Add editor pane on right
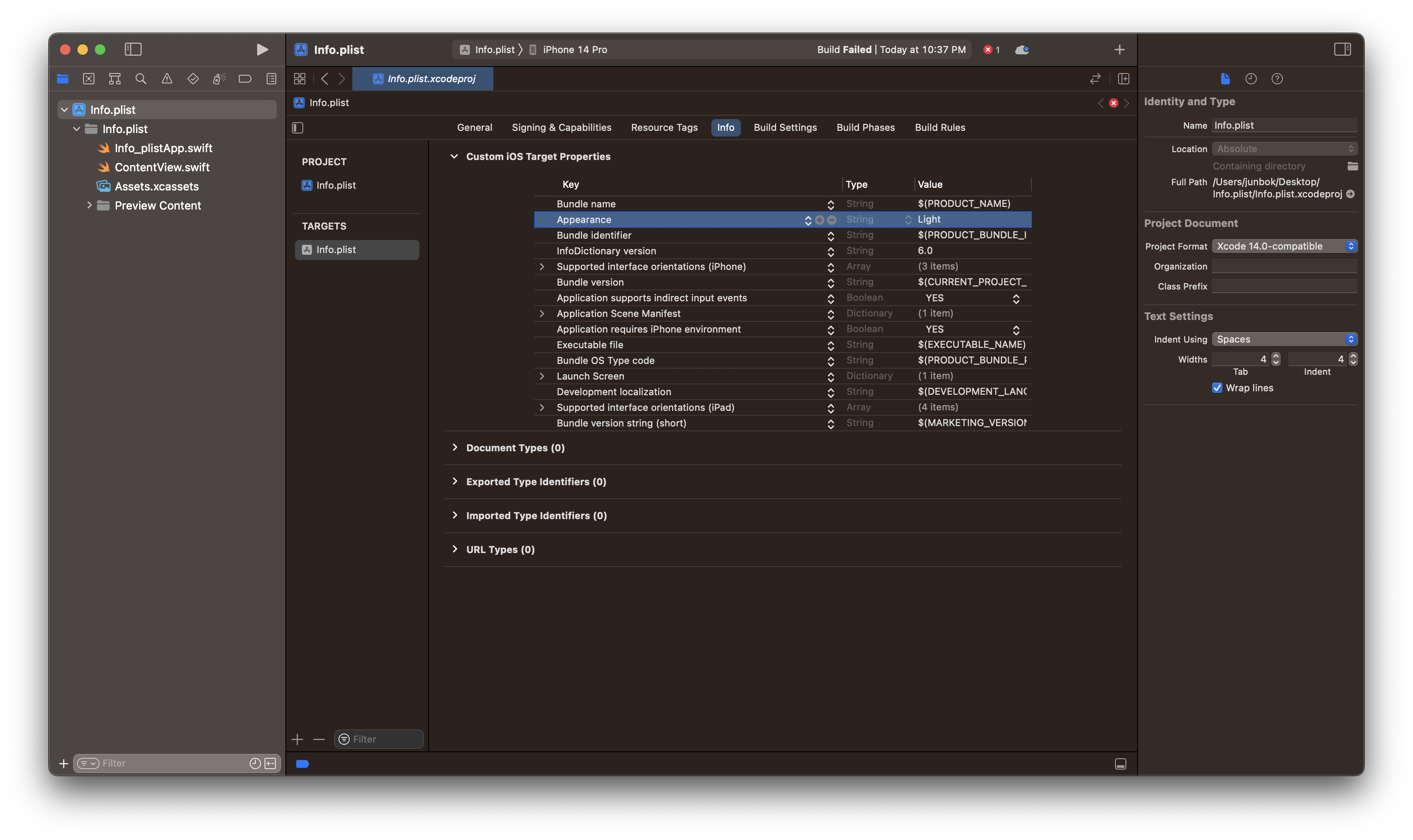The width and height of the screenshot is (1413, 840). (1124, 79)
